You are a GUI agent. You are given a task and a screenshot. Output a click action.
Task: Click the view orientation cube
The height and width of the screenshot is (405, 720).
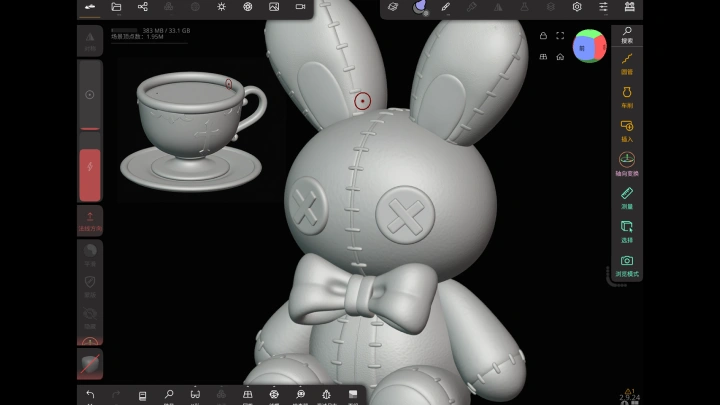[590, 46]
